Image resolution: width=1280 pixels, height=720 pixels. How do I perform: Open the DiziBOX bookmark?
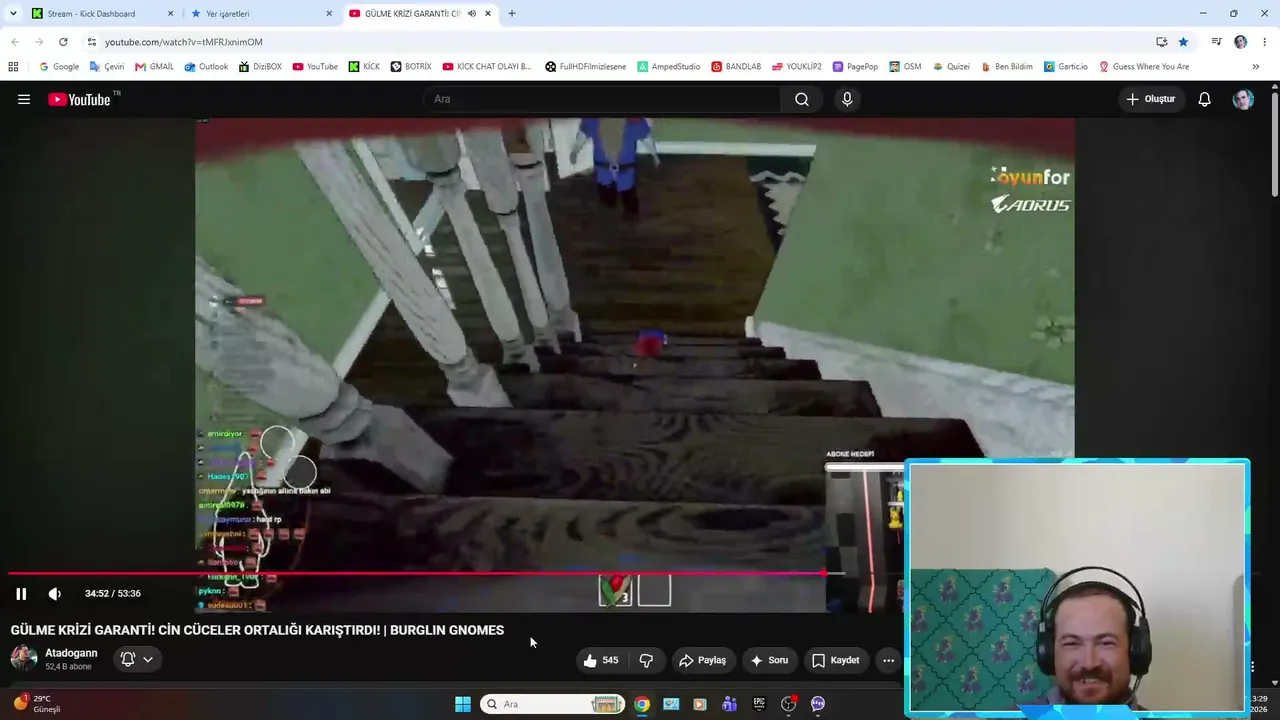tap(260, 67)
